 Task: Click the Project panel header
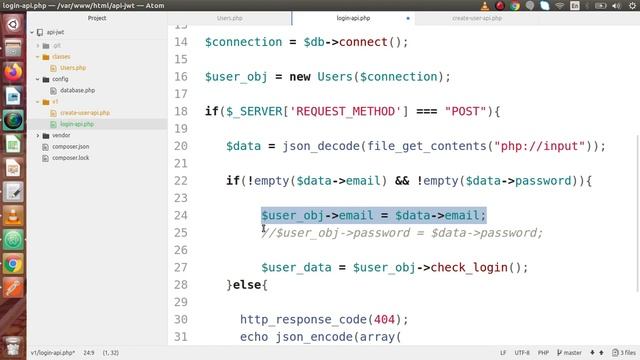tap(97, 18)
